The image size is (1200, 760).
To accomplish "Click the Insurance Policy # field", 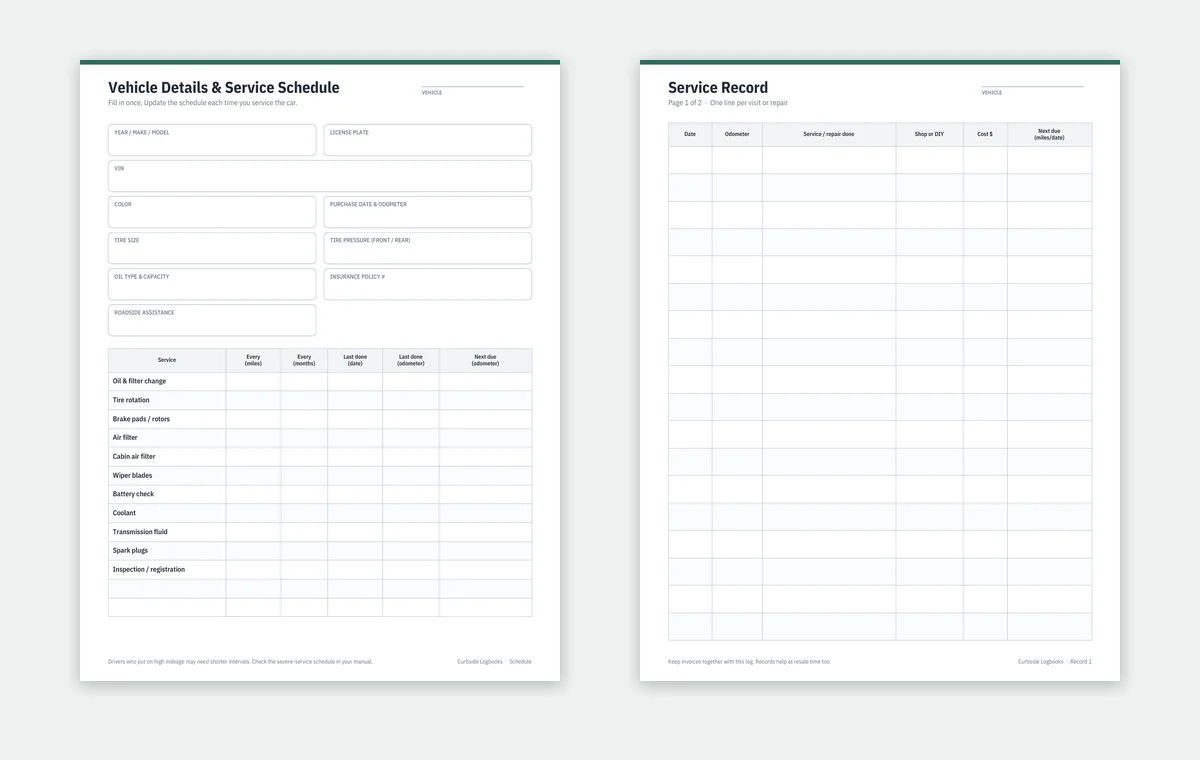I will (428, 284).
